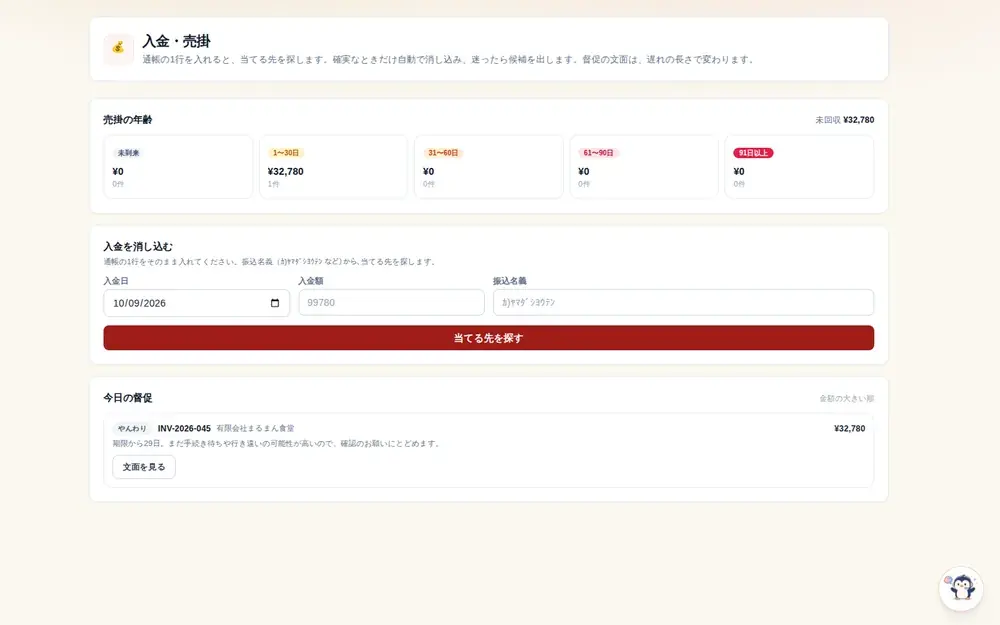Click the 今日の督促 section heading
This screenshot has height=625, width=1000.
pyautogui.click(x=128, y=398)
